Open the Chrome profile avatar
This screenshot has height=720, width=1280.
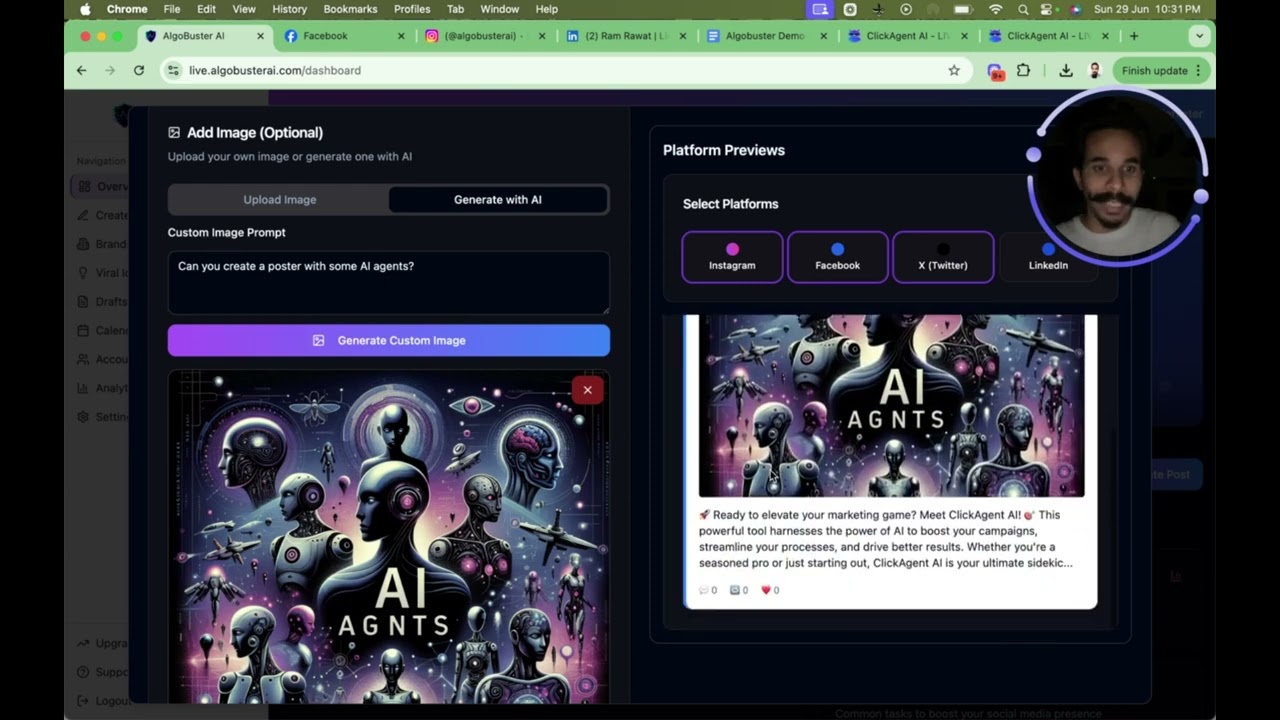coord(1095,70)
